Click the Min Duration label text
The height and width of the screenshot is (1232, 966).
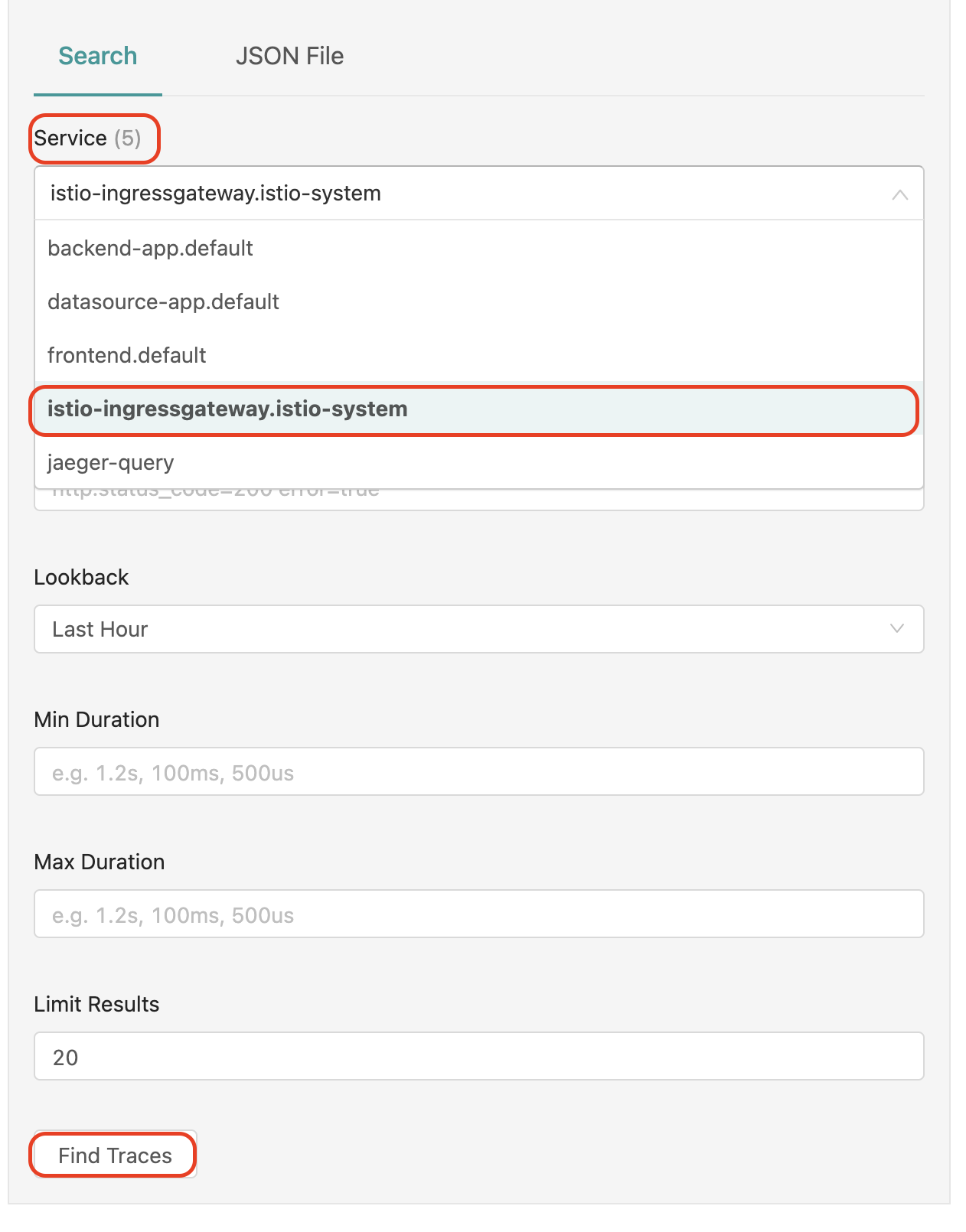[x=96, y=719]
